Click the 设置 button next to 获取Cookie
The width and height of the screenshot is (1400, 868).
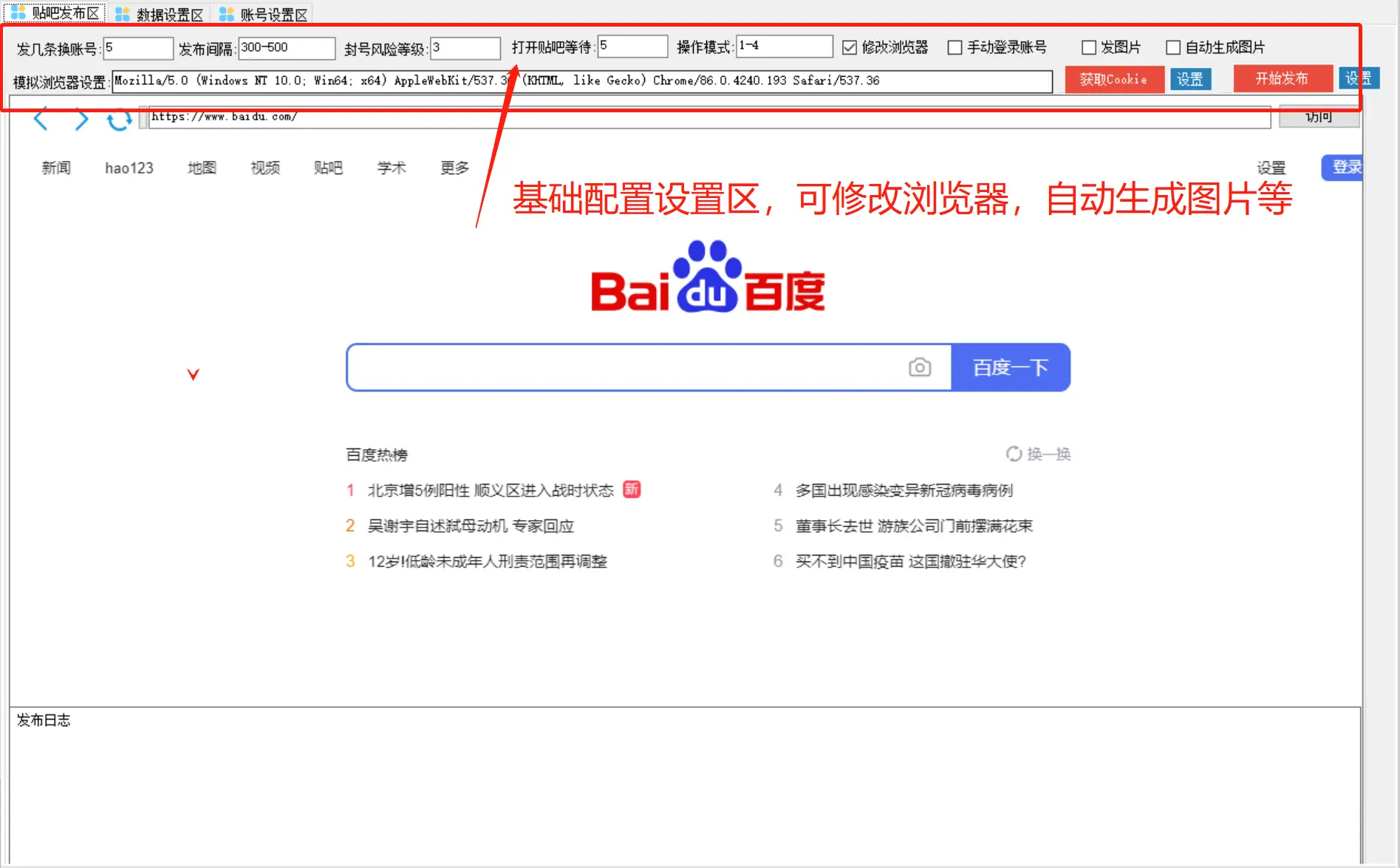1190,79
